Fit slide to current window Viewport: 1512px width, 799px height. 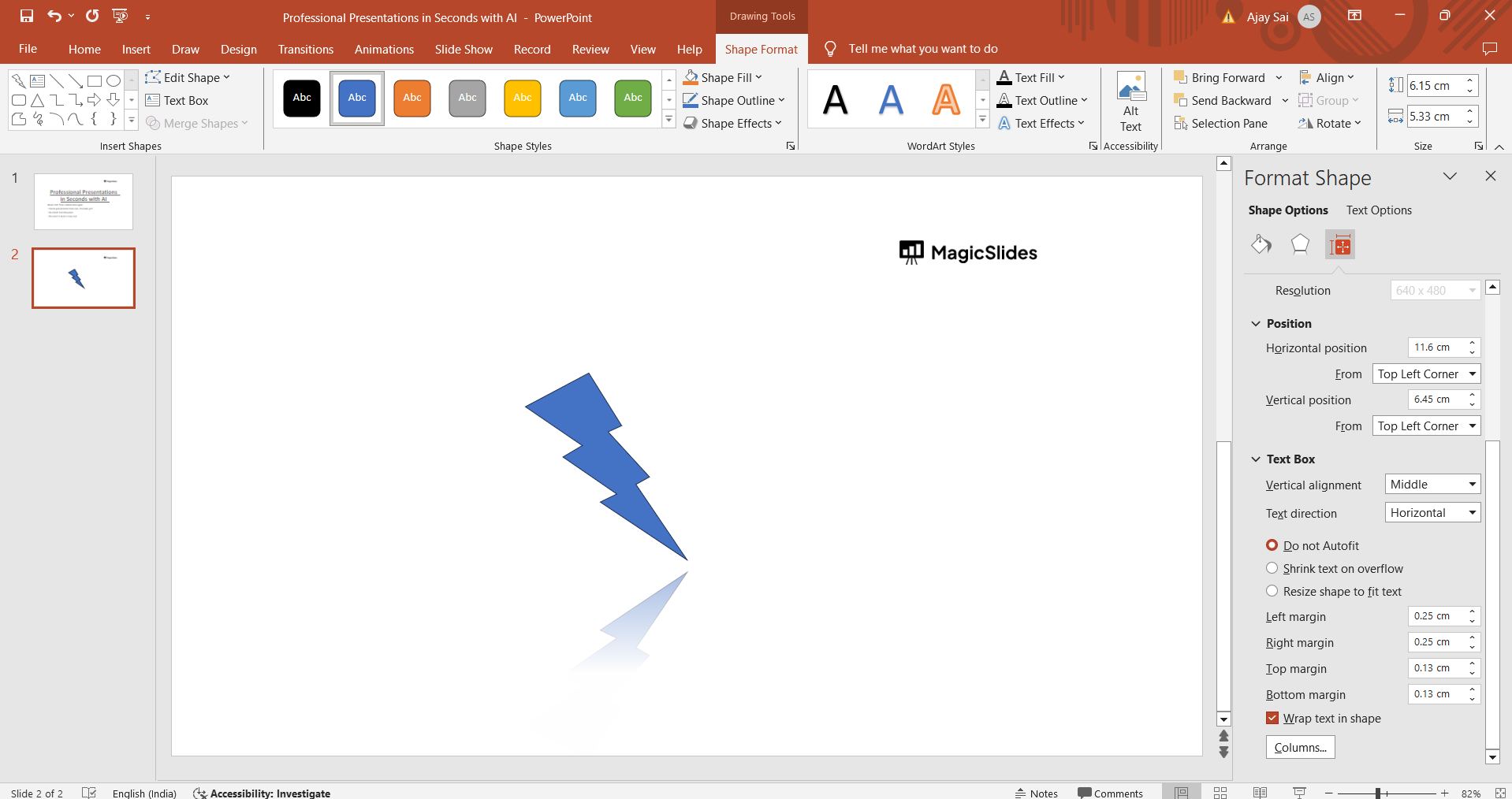pyautogui.click(x=1500, y=793)
